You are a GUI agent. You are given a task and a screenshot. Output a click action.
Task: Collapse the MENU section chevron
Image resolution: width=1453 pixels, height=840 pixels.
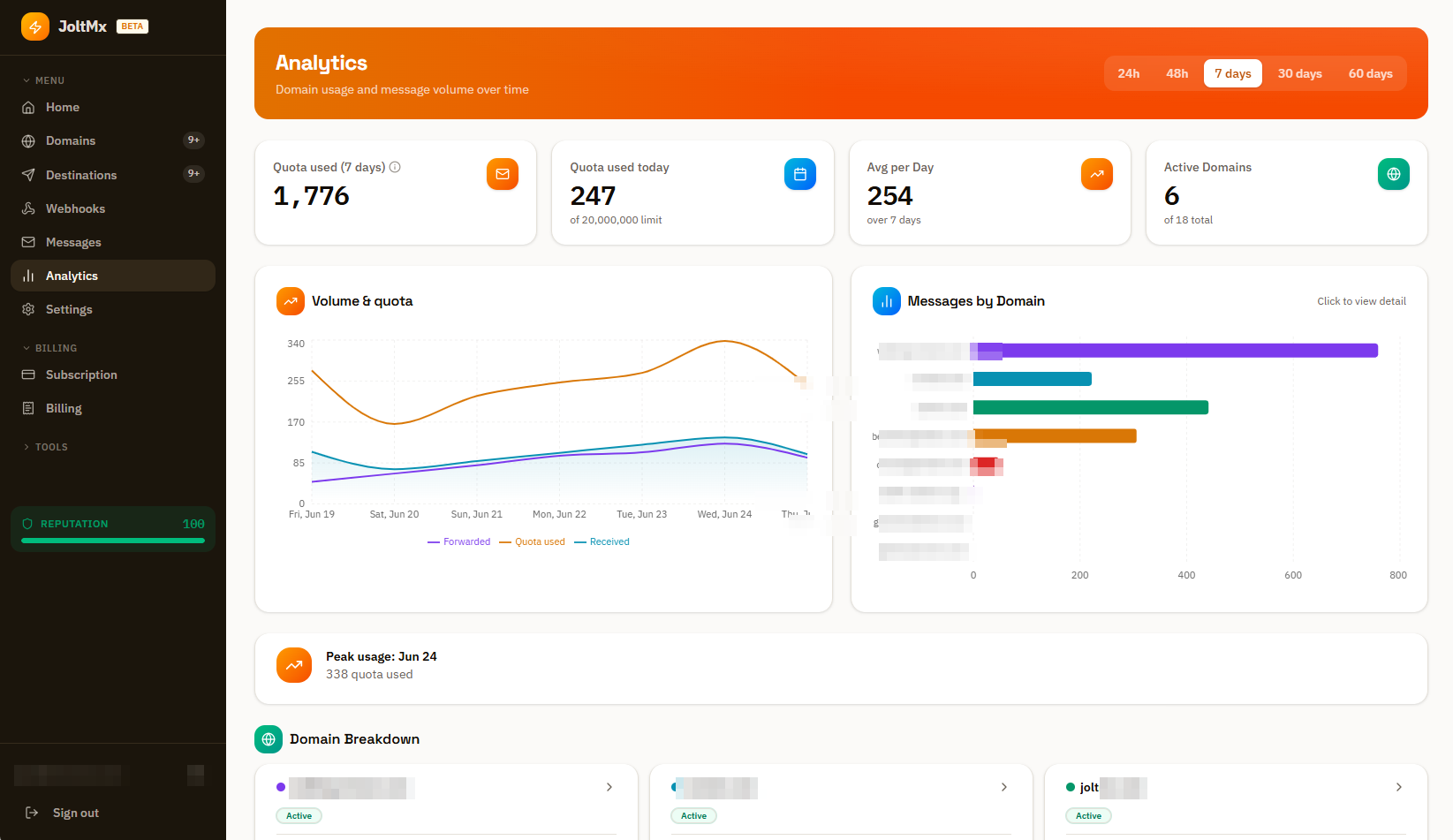(26, 80)
